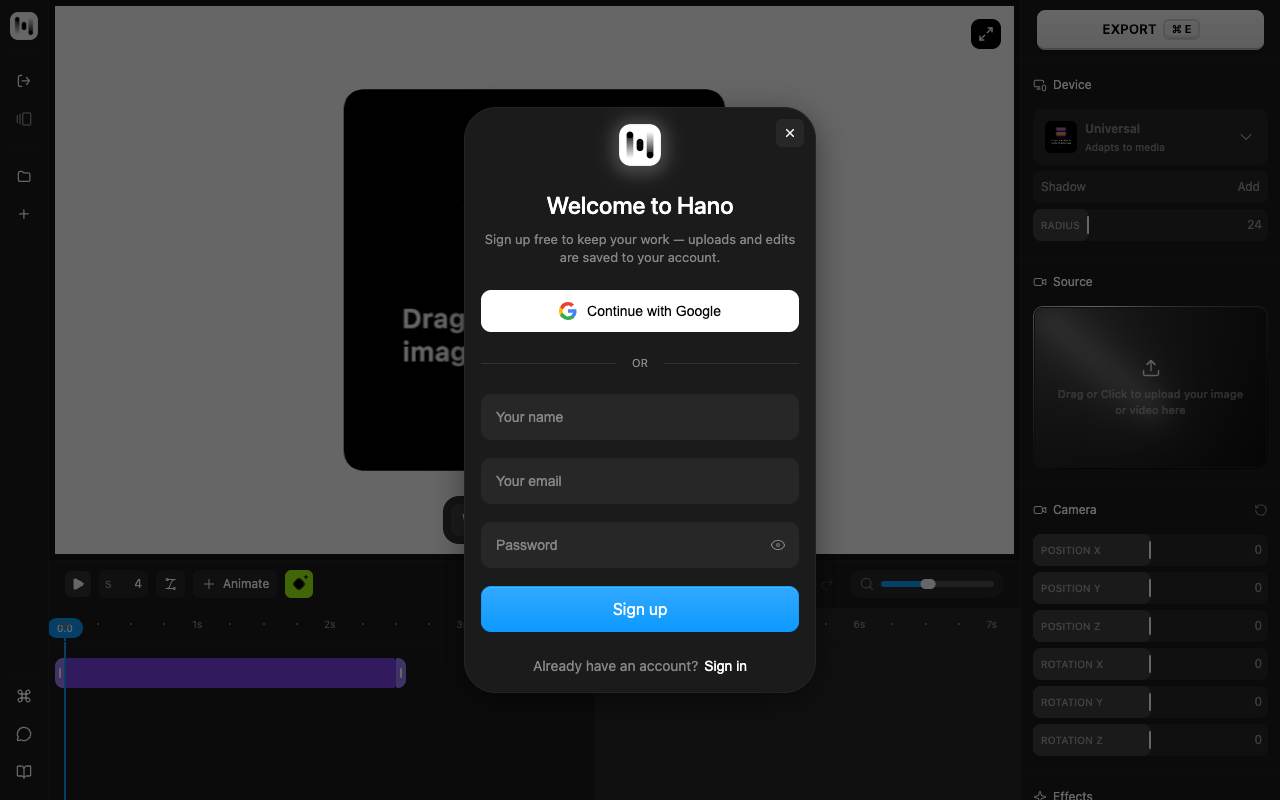Click the easing curve icon beside duration
This screenshot has width=1280, height=800.
coord(171,584)
